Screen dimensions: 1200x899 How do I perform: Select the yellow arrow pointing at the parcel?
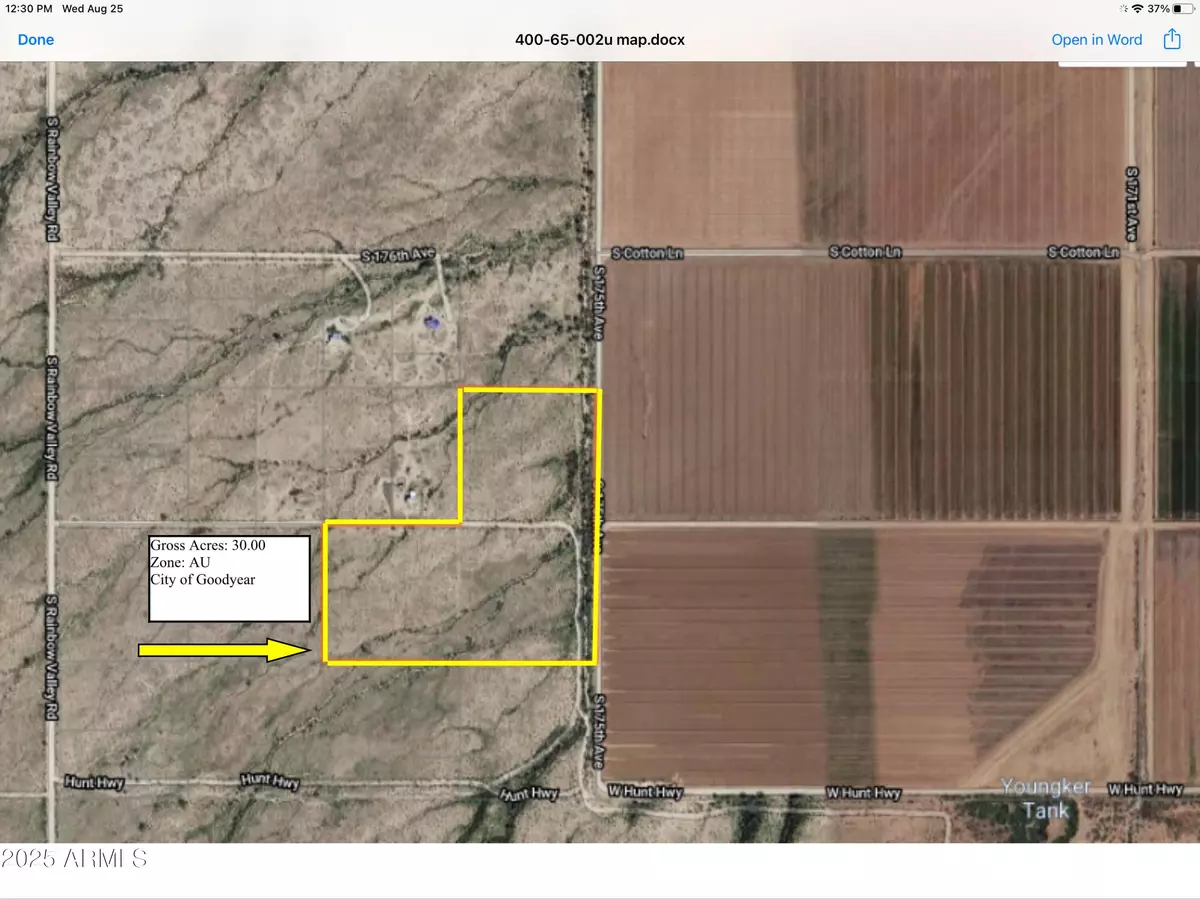pos(222,650)
